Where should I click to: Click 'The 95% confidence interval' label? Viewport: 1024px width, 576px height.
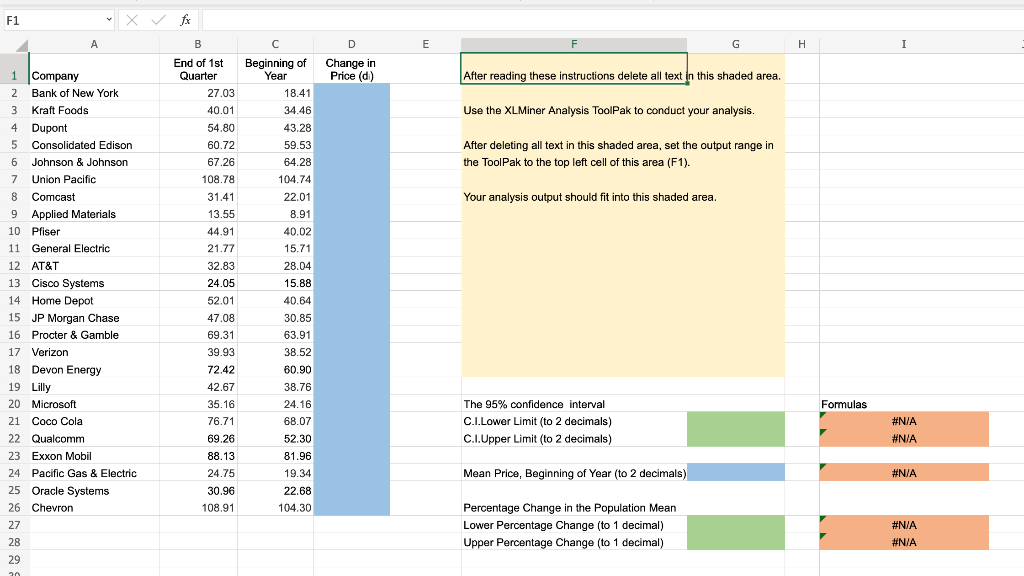click(x=574, y=404)
